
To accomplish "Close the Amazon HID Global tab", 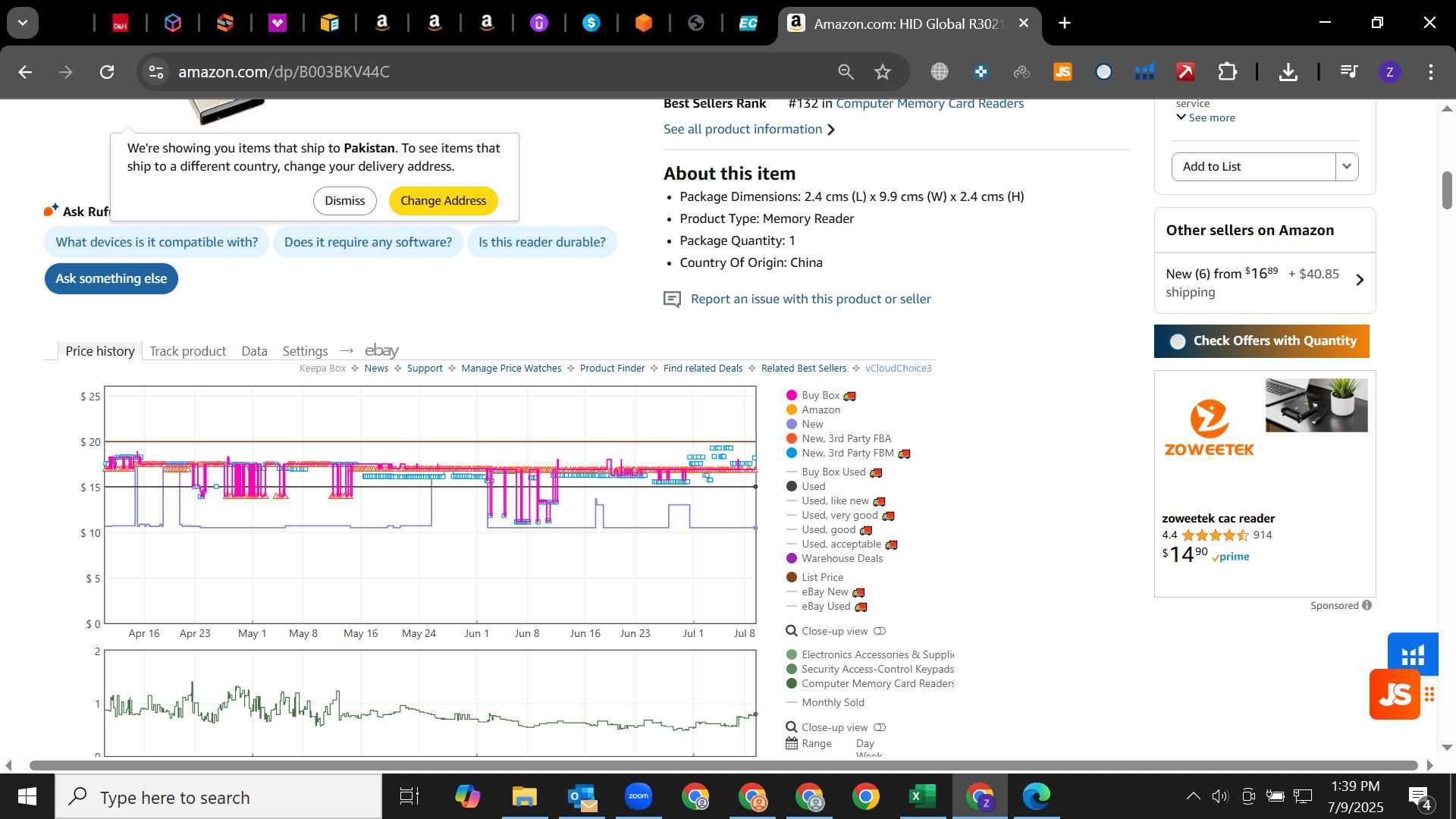I will coord(1024,24).
